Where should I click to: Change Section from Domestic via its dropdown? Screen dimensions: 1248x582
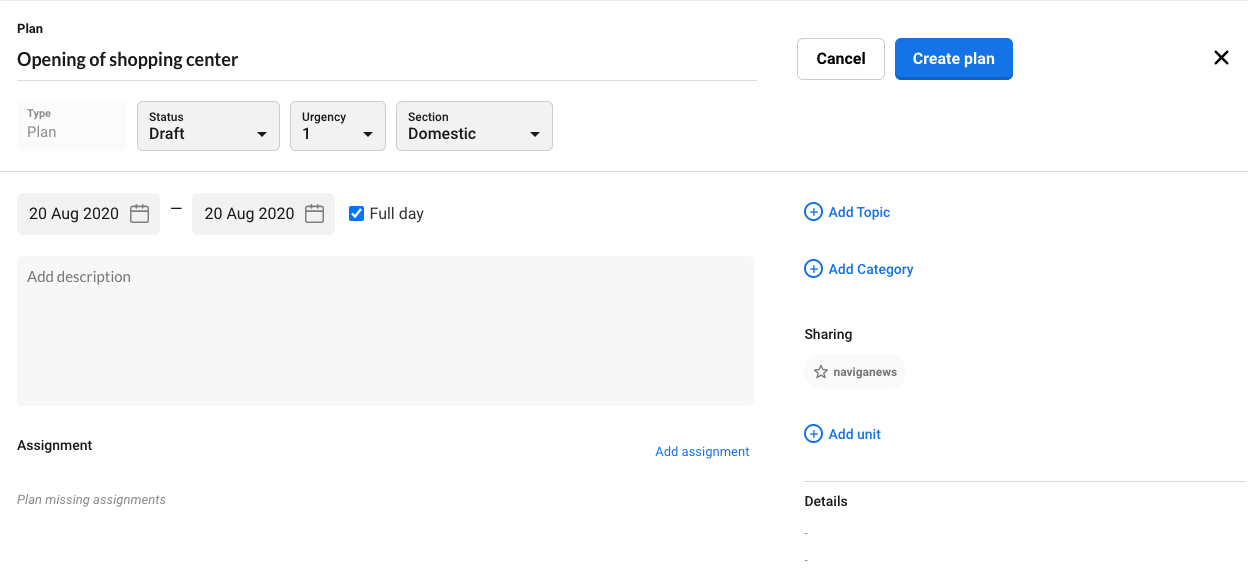pyautogui.click(x=474, y=126)
